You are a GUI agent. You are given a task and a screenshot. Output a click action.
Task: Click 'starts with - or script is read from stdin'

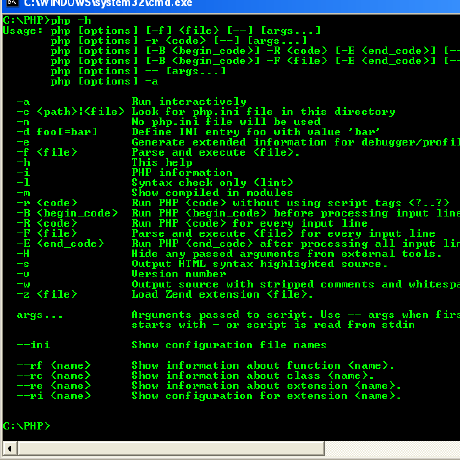273,325
